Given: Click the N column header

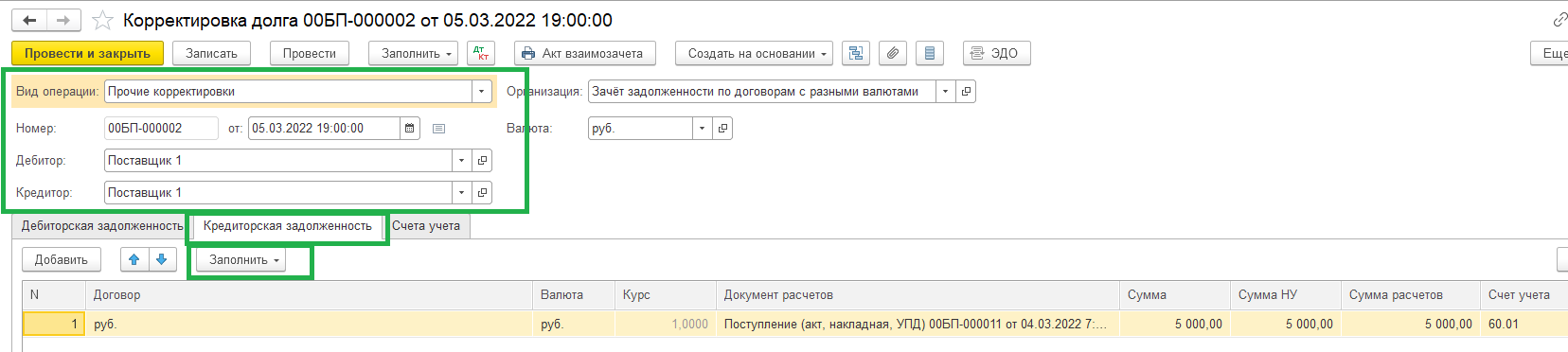Looking at the screenshot, I should tap(54, 295).
